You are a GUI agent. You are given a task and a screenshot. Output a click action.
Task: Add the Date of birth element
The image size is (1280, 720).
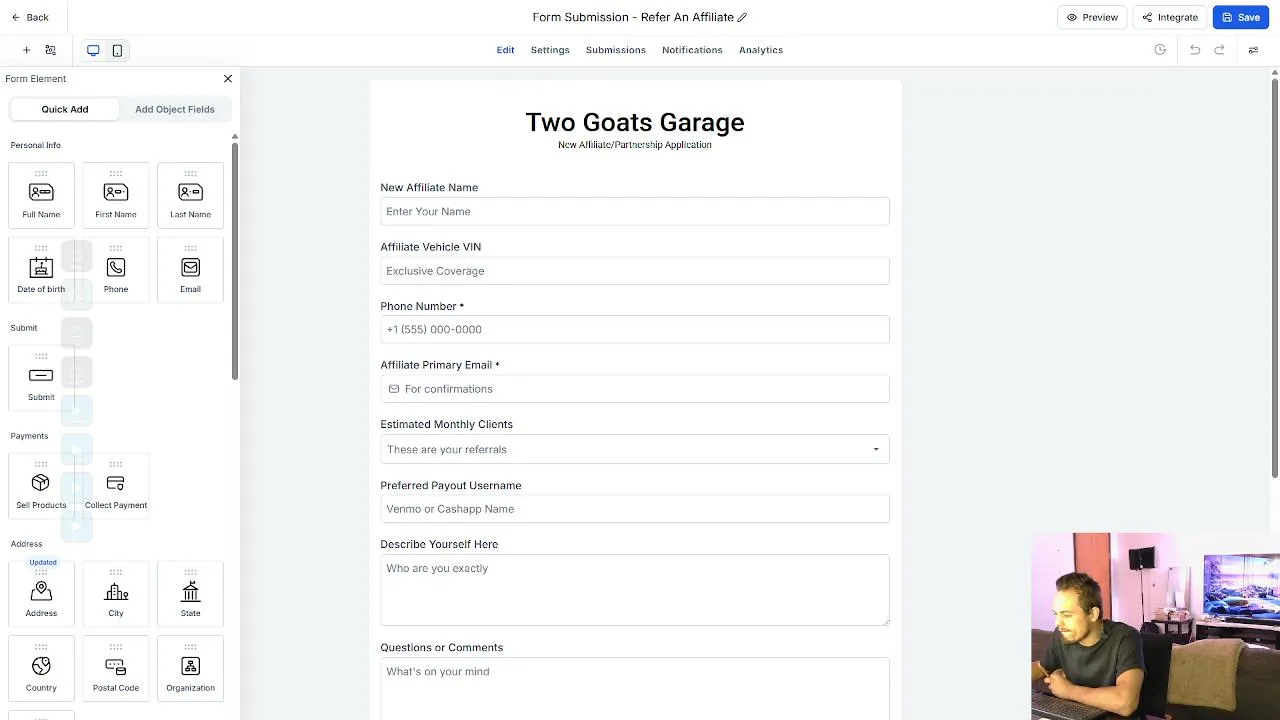[41, 270]
